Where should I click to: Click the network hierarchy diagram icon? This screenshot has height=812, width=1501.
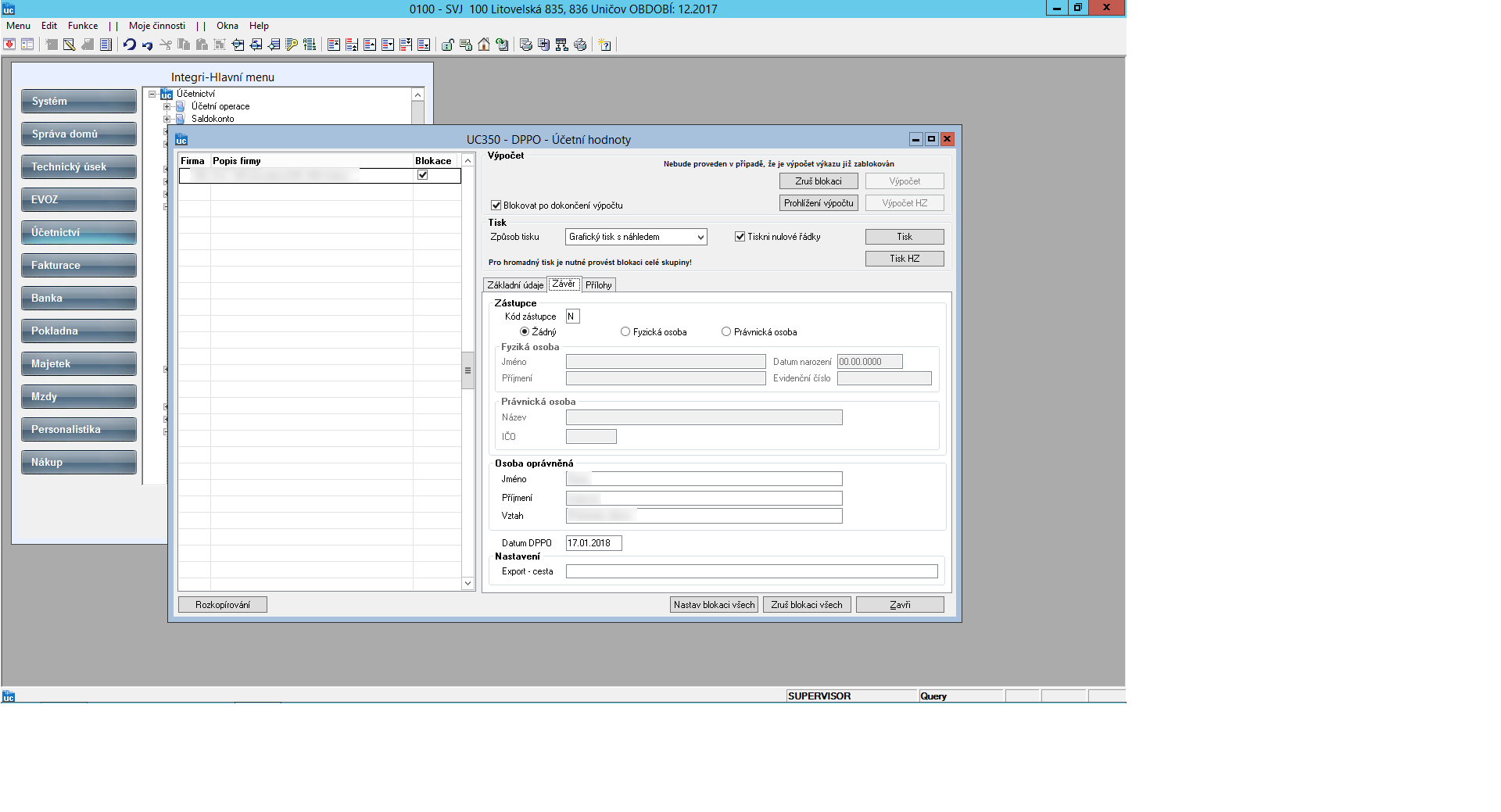click(x=562, y=45)
